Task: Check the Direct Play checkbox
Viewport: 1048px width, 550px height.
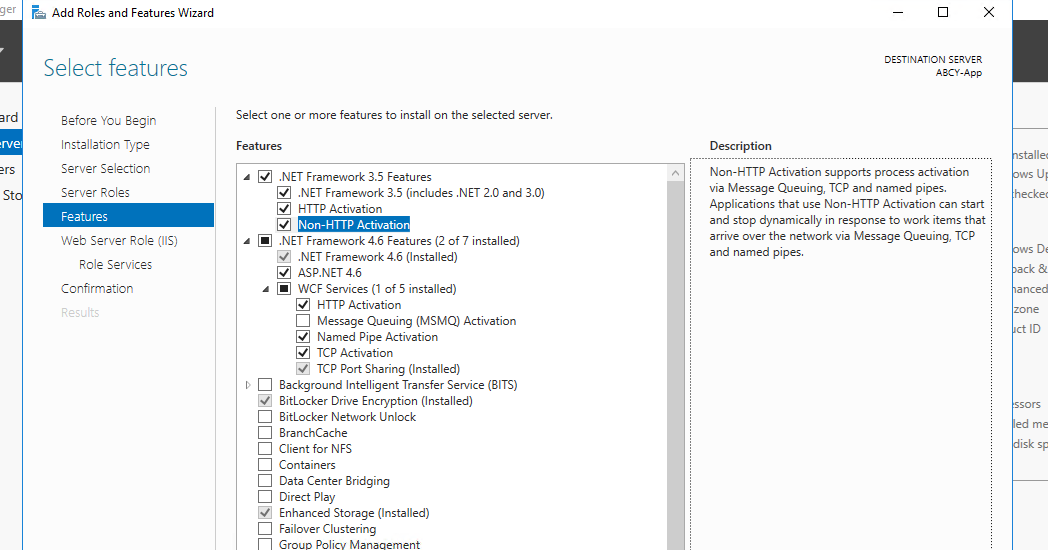Action: tap(265, 497)
